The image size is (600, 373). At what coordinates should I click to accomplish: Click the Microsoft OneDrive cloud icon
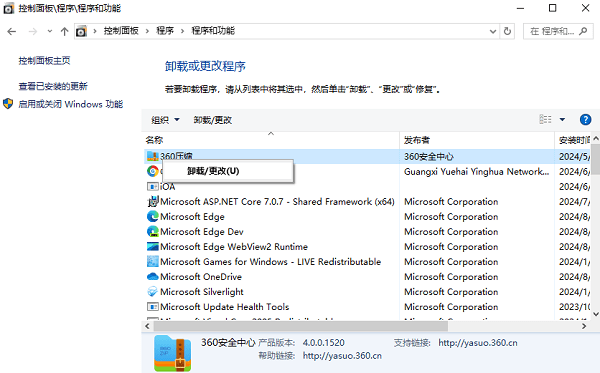[x=153, y=276]
